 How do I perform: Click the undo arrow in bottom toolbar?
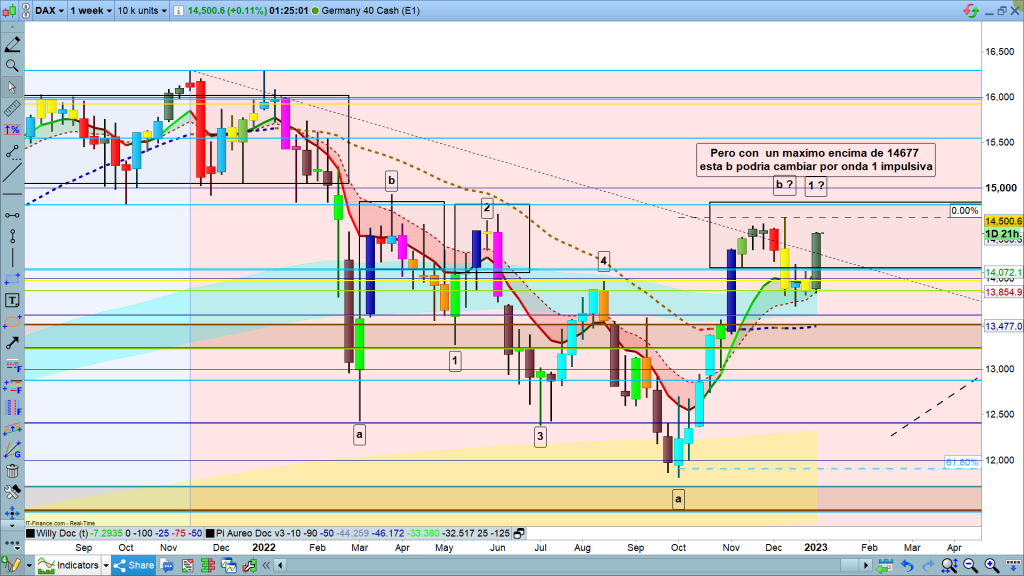(x=906, y=566)
